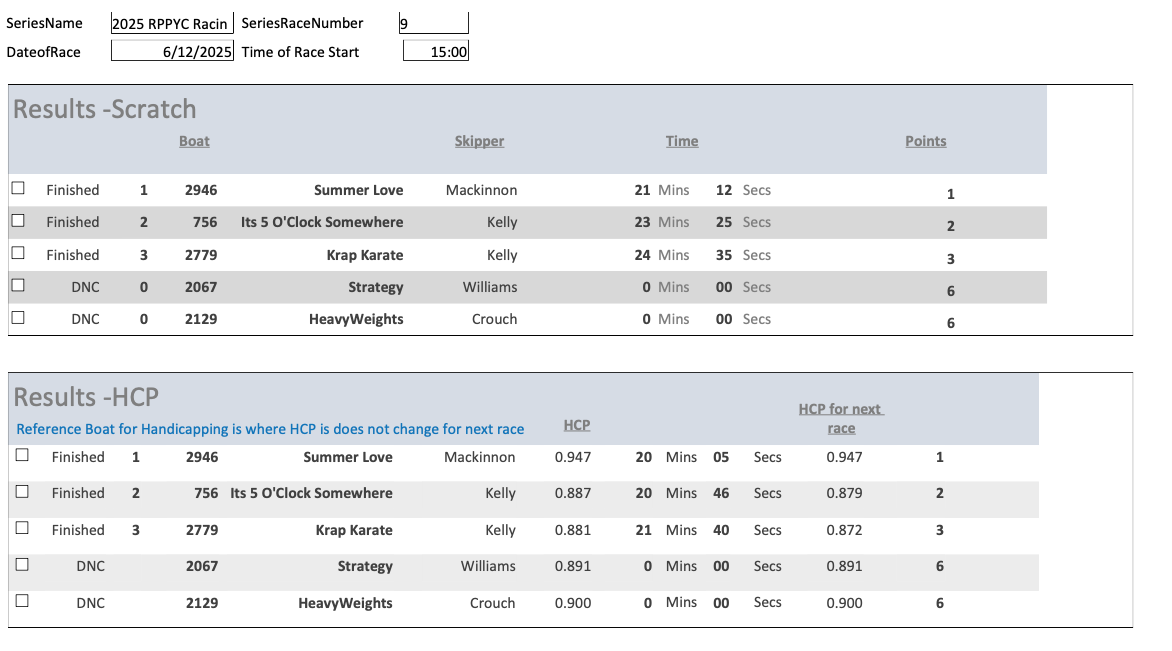Click the Points column header
This screenshot has height=651, width=1172.
click(925, 141)
